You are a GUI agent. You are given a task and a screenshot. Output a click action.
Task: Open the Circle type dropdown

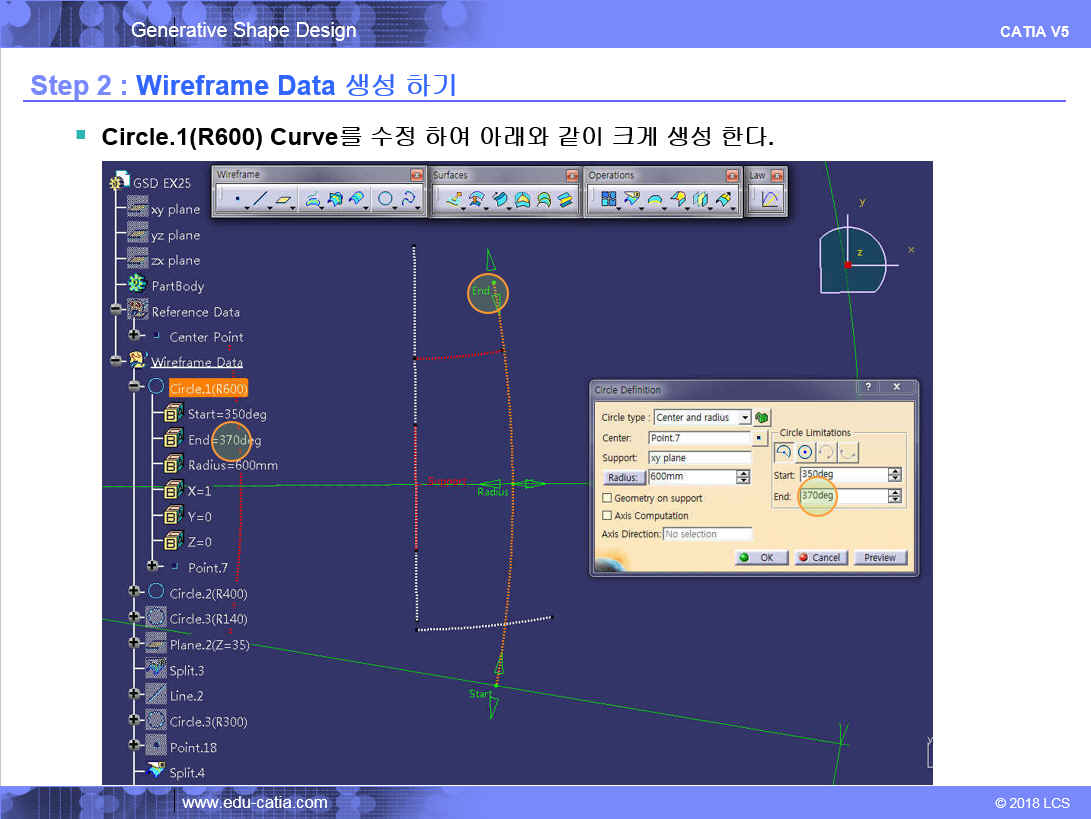pos(745,418)
